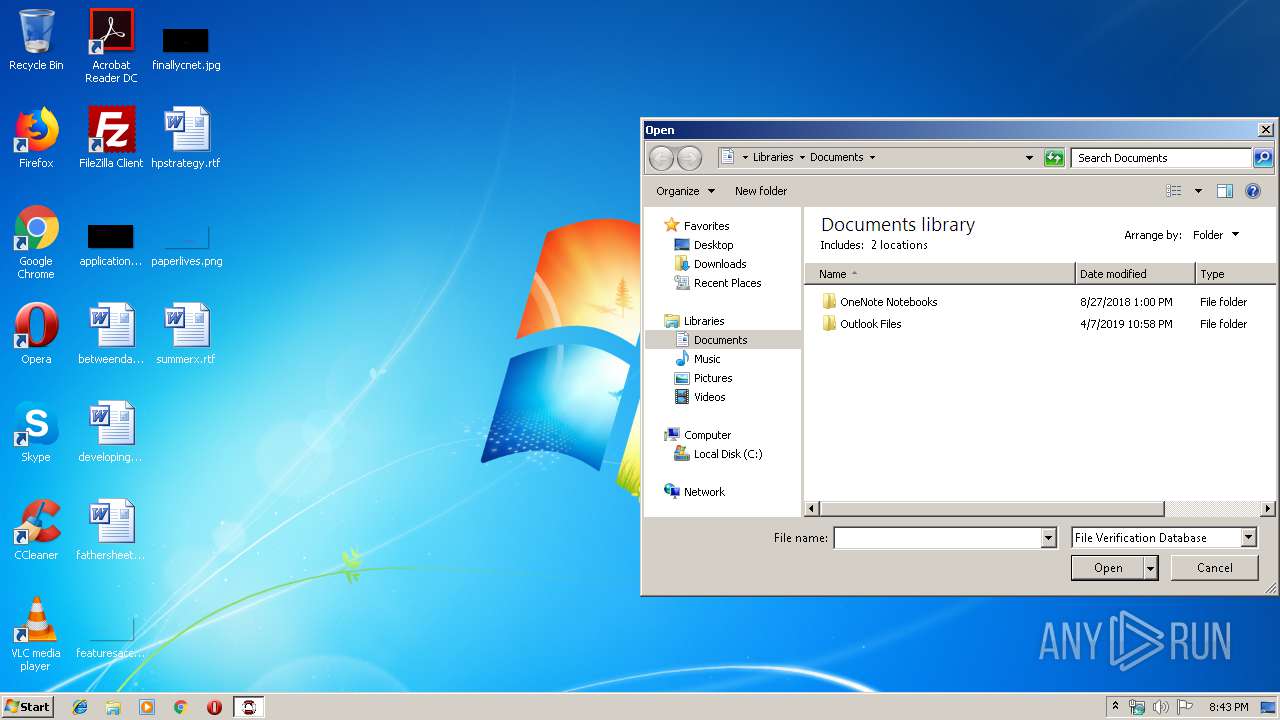Expand the view options dropdown arrow
1280x720 pixels.
click(x=1198, y=191)
